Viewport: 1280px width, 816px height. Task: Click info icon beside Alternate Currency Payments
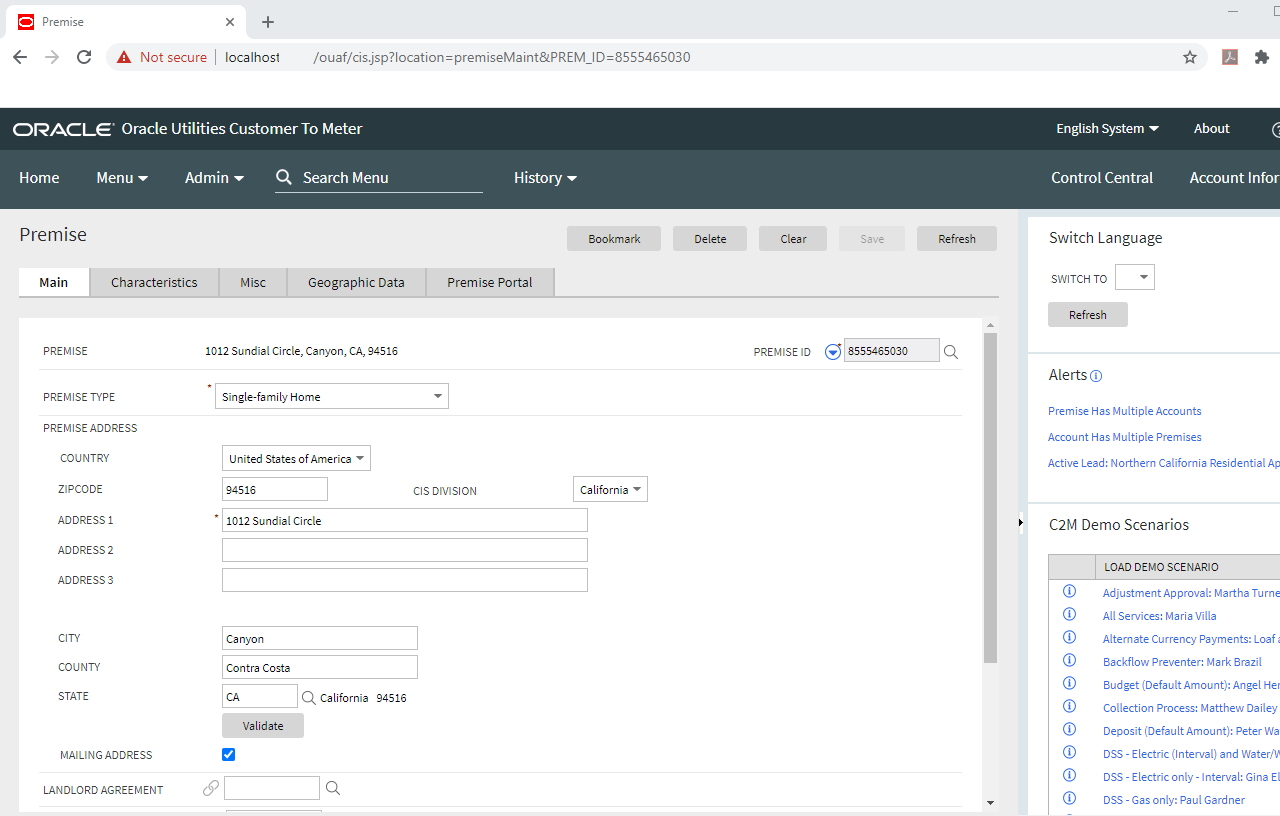(1069, 638)
